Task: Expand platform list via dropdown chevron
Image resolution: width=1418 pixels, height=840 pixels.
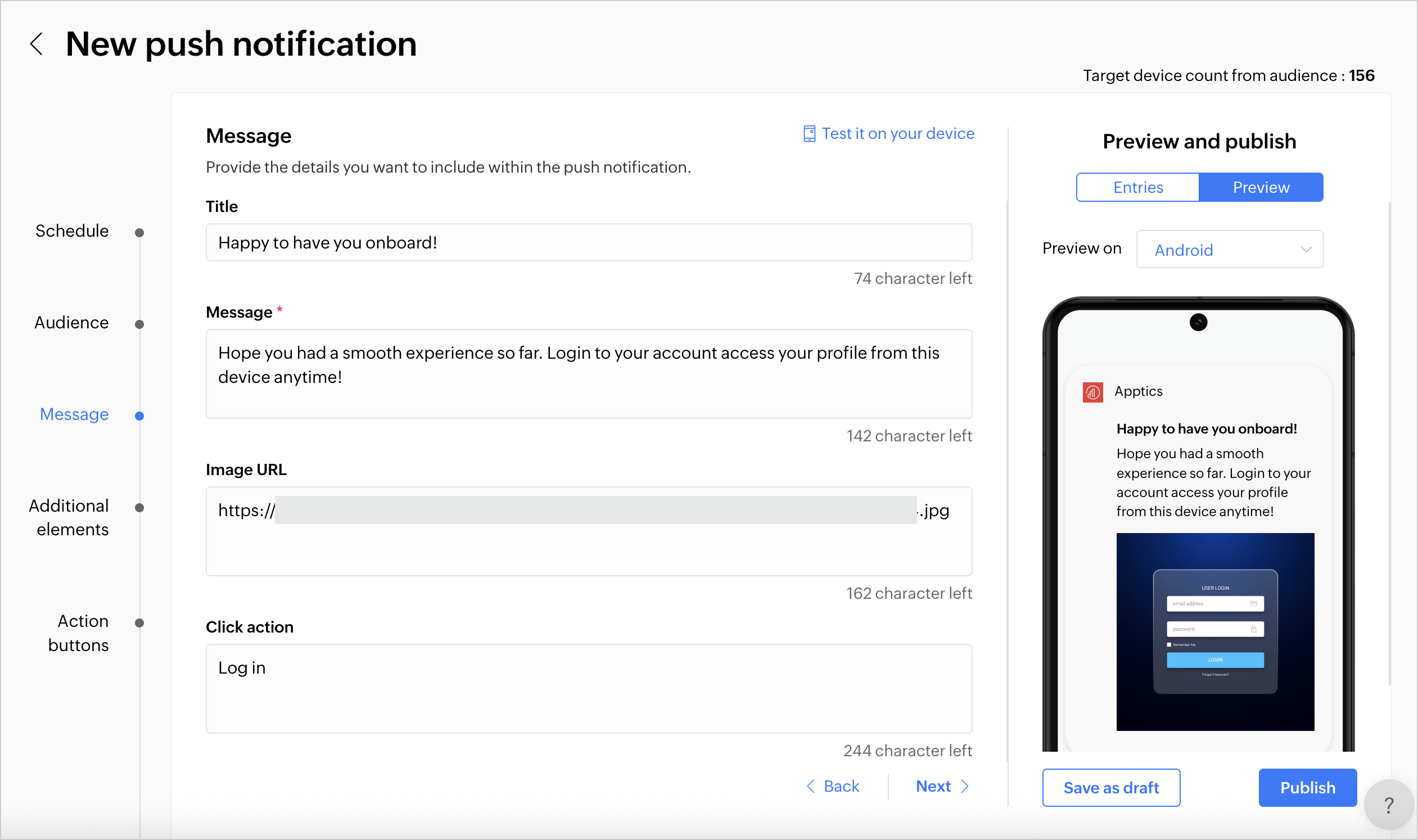Action: coord(1306,250)
